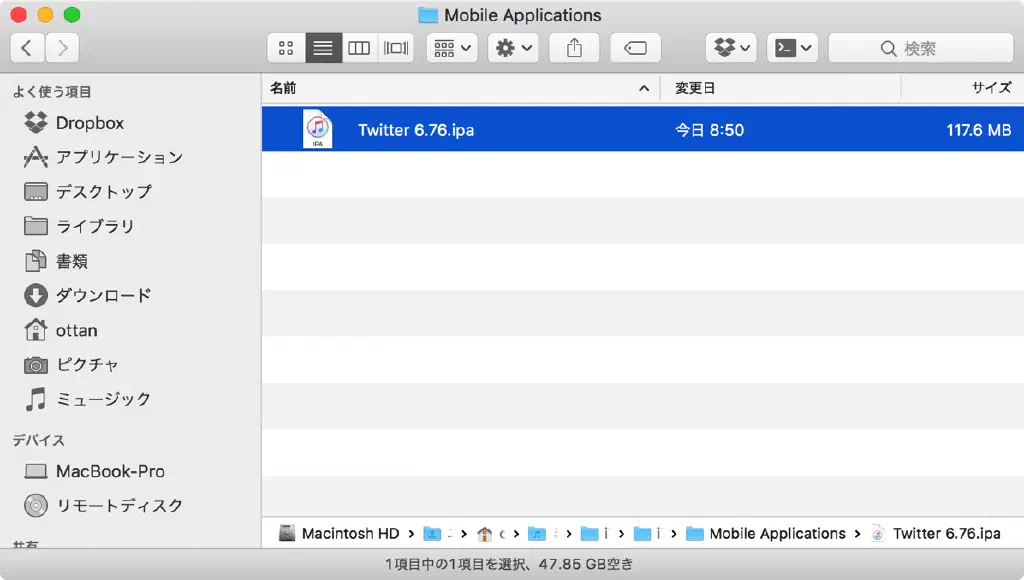Viewport: 1024px width, 580px height.
Task: Open Dropbox in the sidebar
Action: point(89,123)
